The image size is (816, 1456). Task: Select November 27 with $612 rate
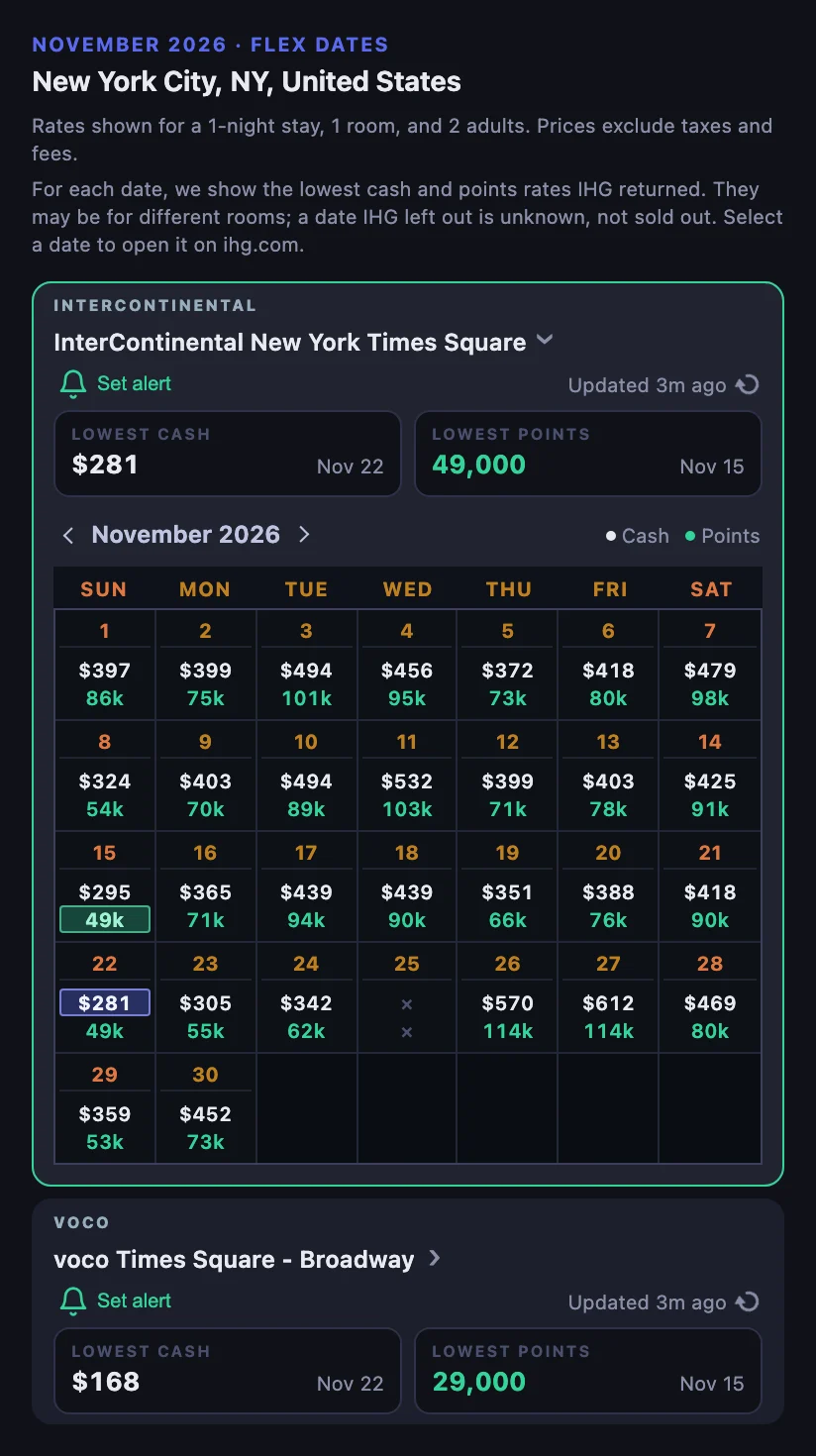[609, 997]
